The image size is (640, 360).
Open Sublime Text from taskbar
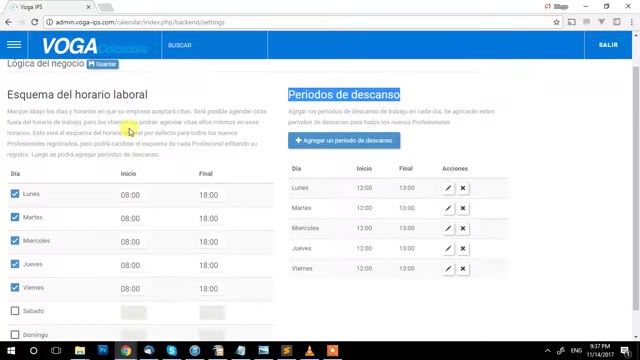[x=287, y=351]
